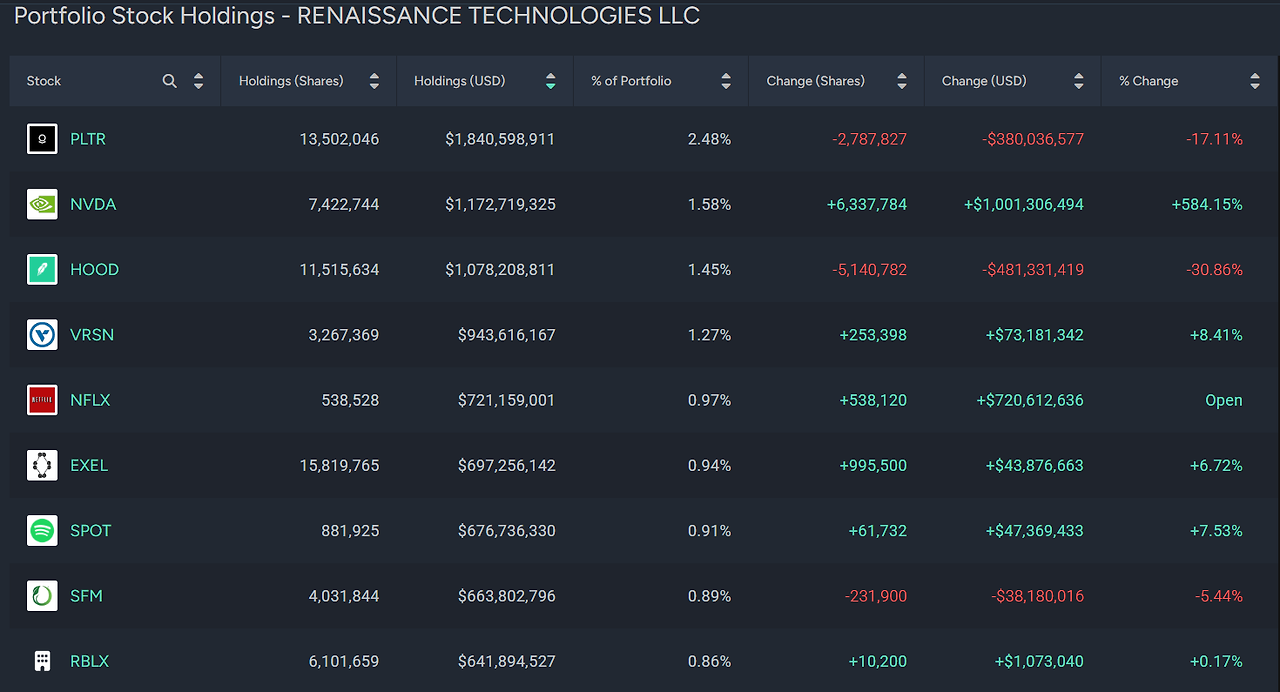Toggle sorting on the Holdings (USD) column
The width and height of the screenshot is (1280, 692).
[x=550, y=80]
